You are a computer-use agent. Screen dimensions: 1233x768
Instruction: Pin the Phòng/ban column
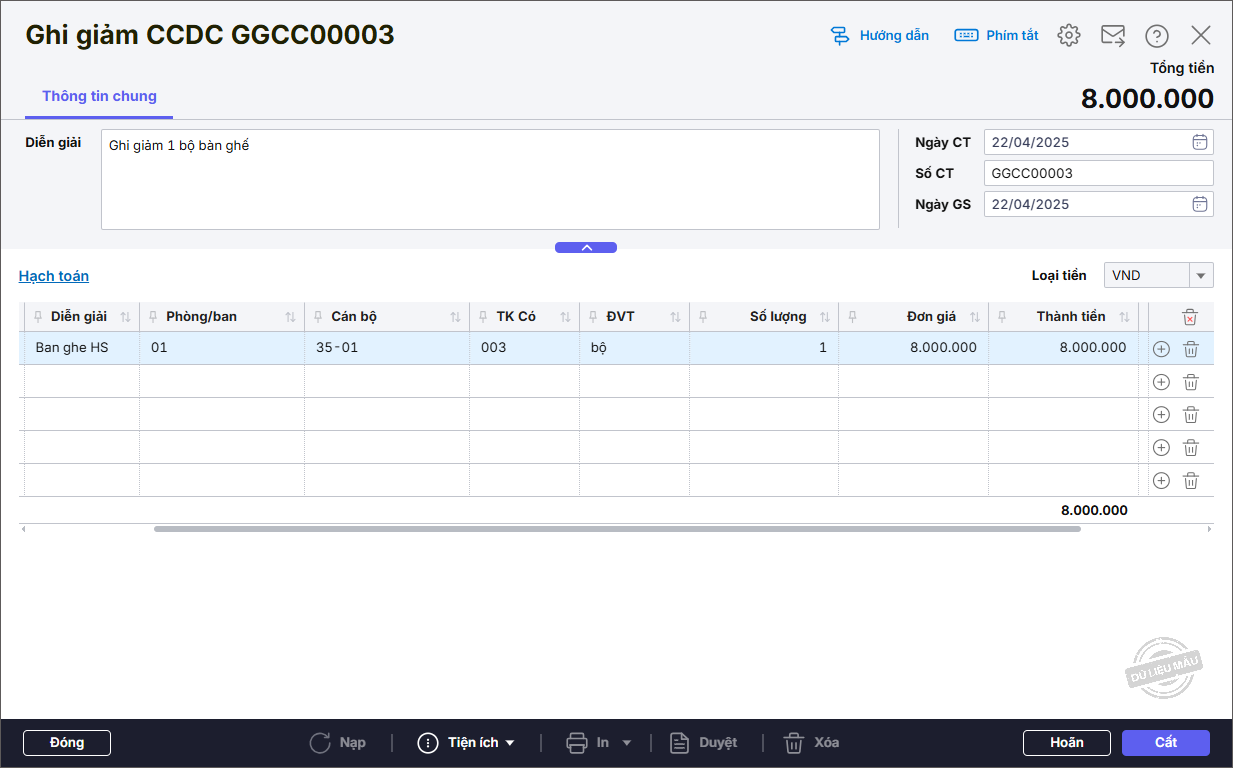153,317
